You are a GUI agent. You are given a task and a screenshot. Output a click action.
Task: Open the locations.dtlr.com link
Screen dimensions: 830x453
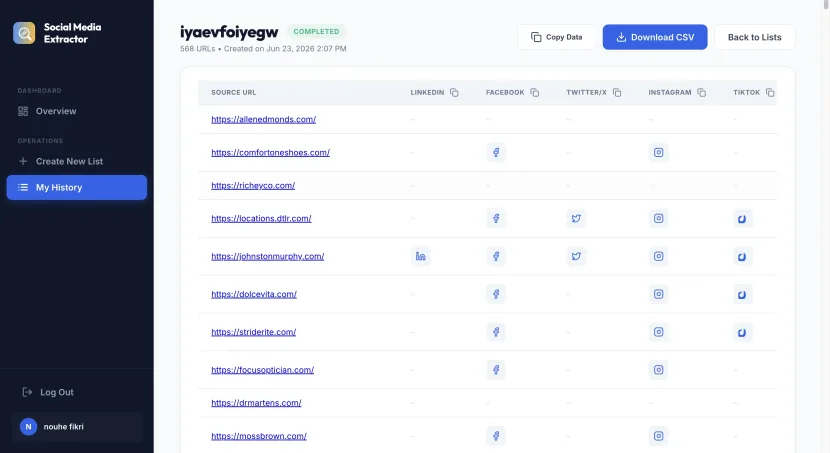coord(261,218)
